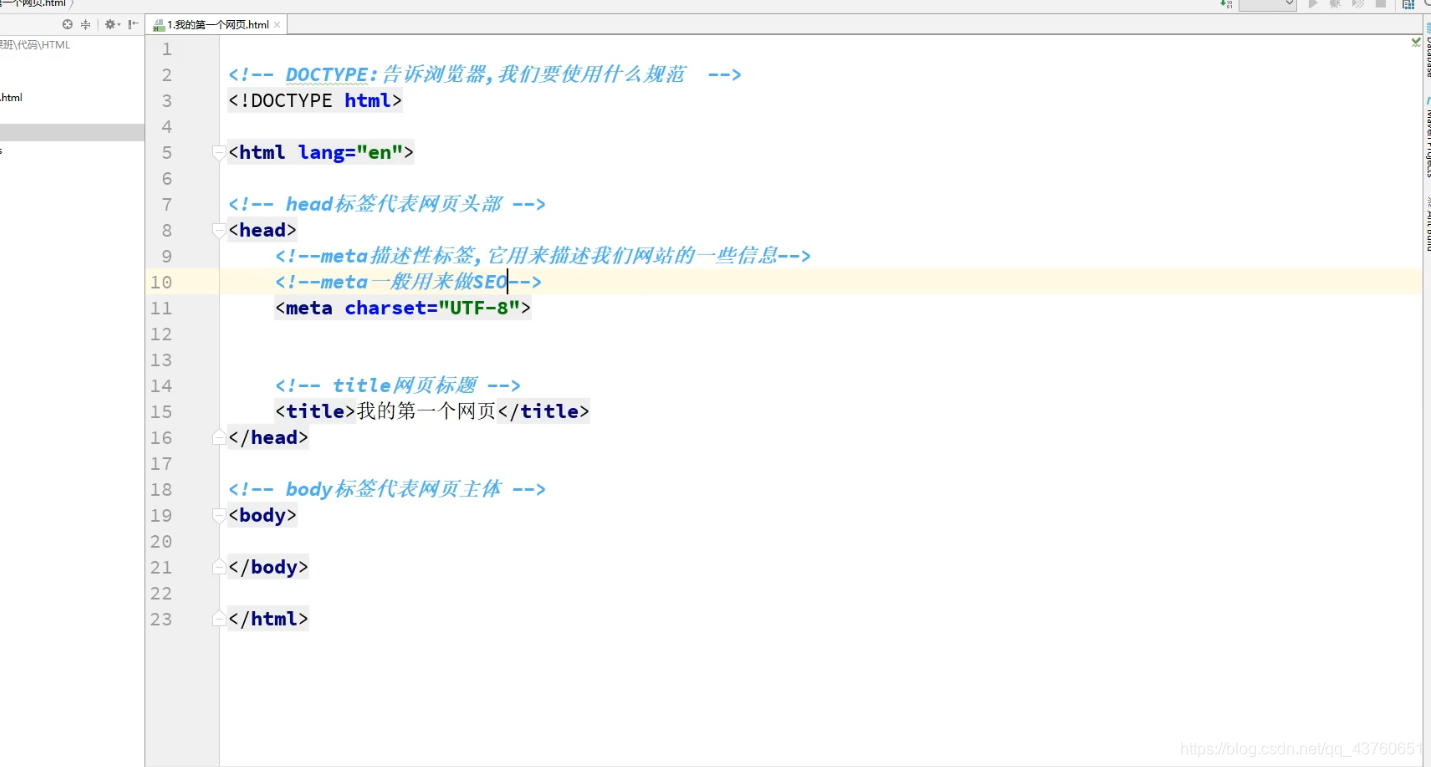Click the green inspection checkmark indicator
The height and width of the screenshot is (767, 1431).
1416,42
